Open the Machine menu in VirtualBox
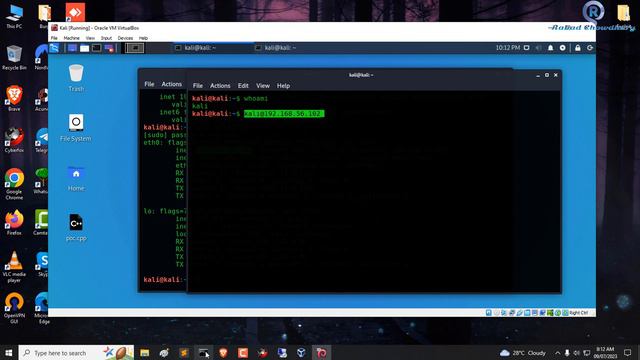 tap(71, 38)
